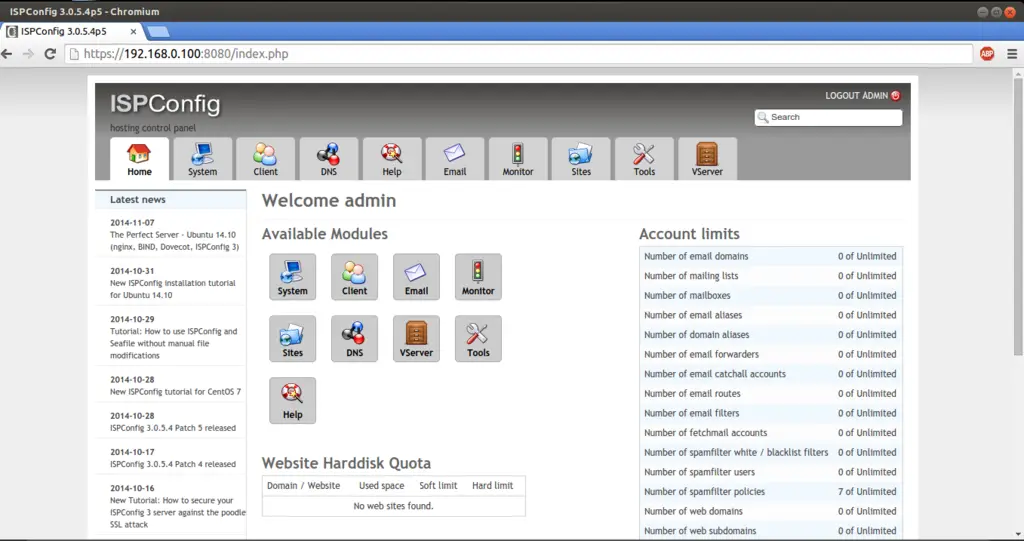Image resolution: width=1024 pixels, height=541 pixels.
Task: Open the DNS tab in top navigation
Action: click(328, 159)
